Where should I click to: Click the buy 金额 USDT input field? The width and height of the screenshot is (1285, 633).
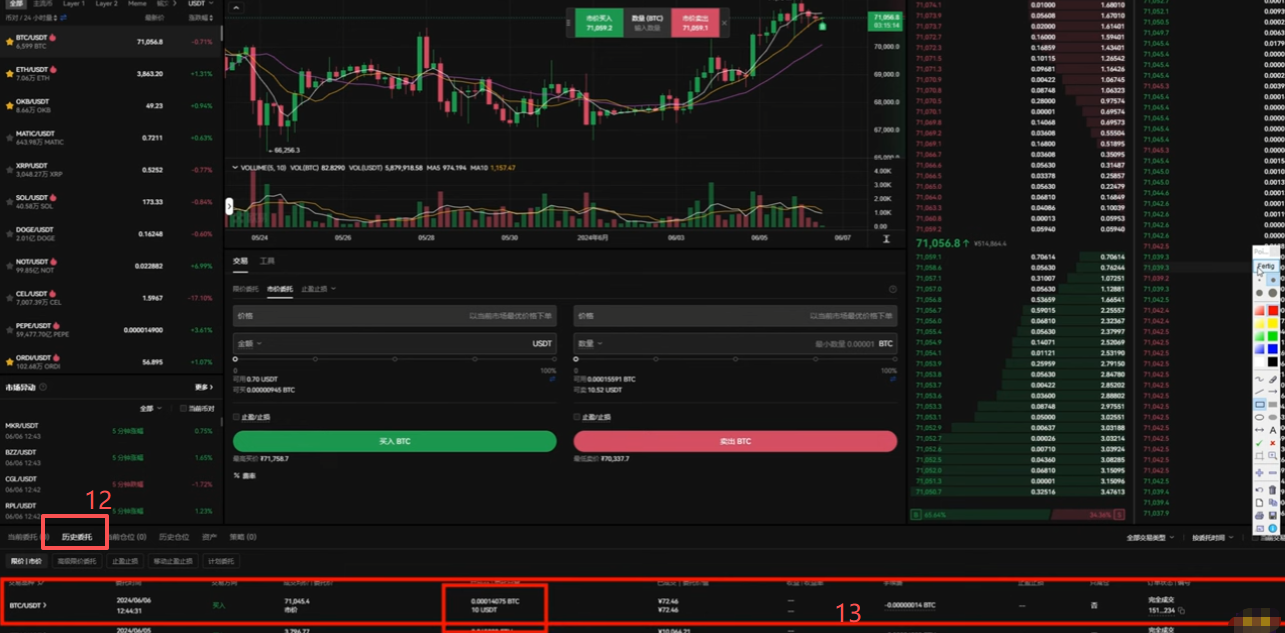pyautogui.click(x=394, y=343)
